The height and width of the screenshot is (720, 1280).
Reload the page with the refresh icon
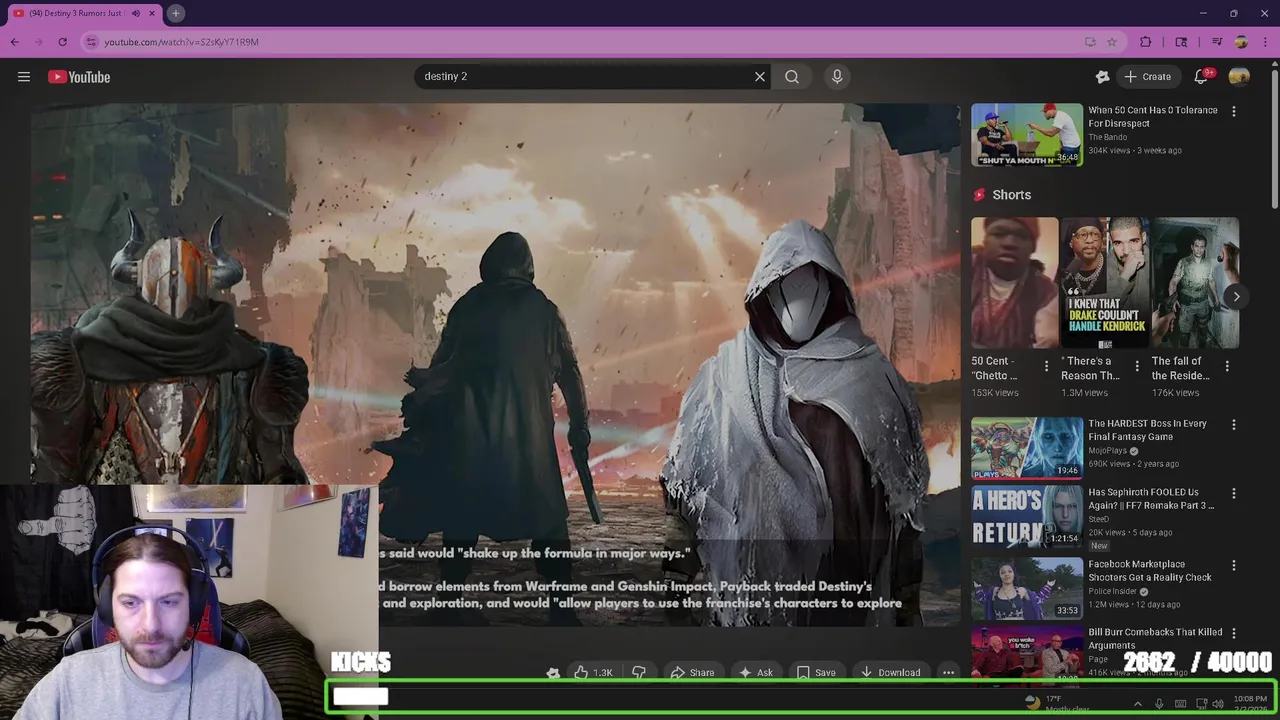point(62,42)
